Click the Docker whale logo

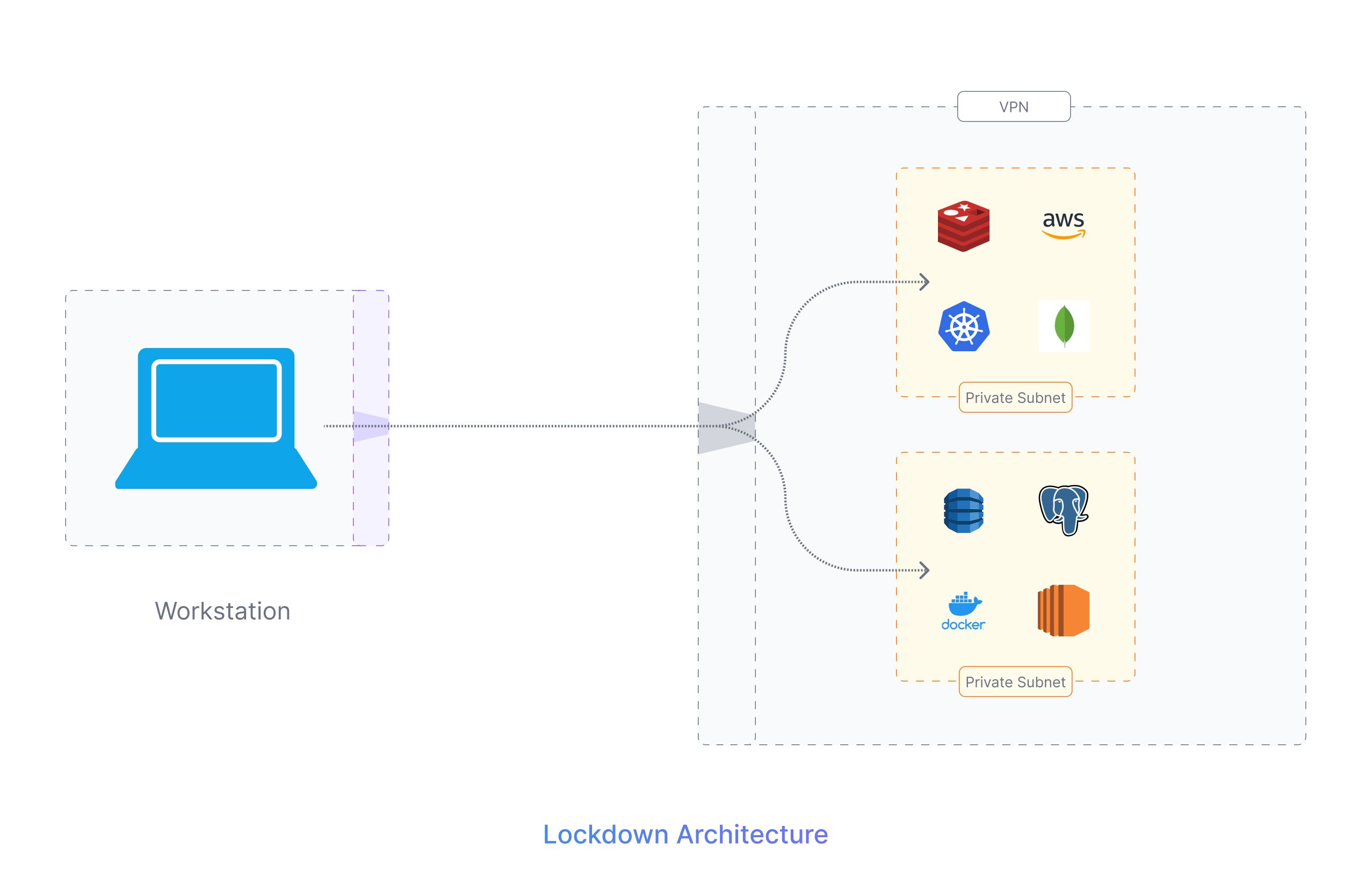[963, 611]
